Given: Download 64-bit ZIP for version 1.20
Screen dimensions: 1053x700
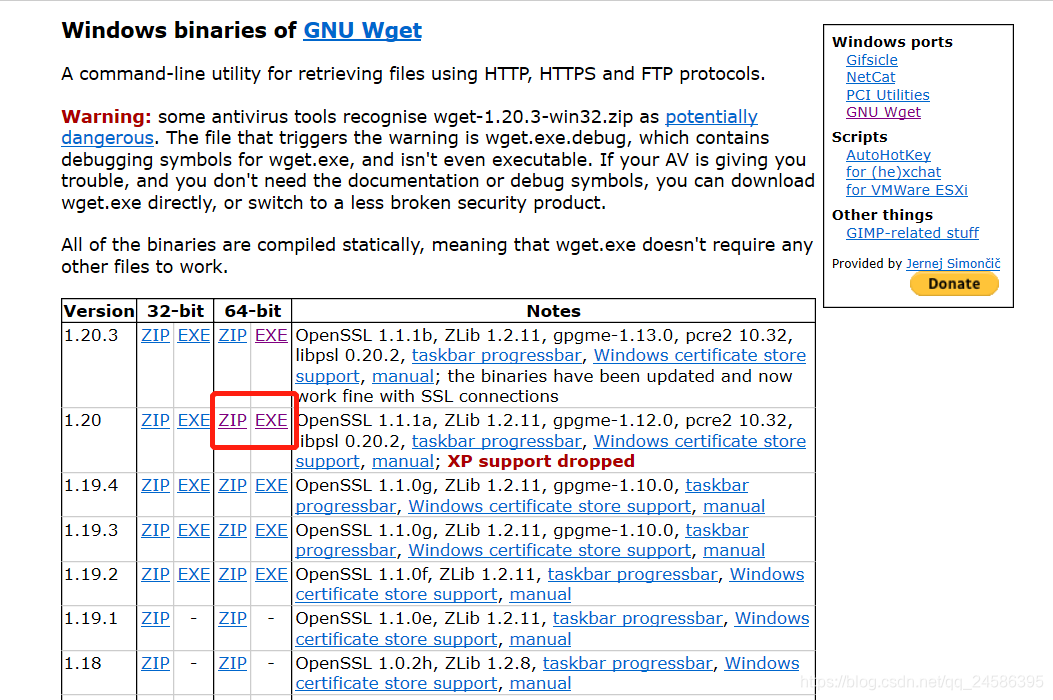Looking at the screenshot, I should pos(232,421).
